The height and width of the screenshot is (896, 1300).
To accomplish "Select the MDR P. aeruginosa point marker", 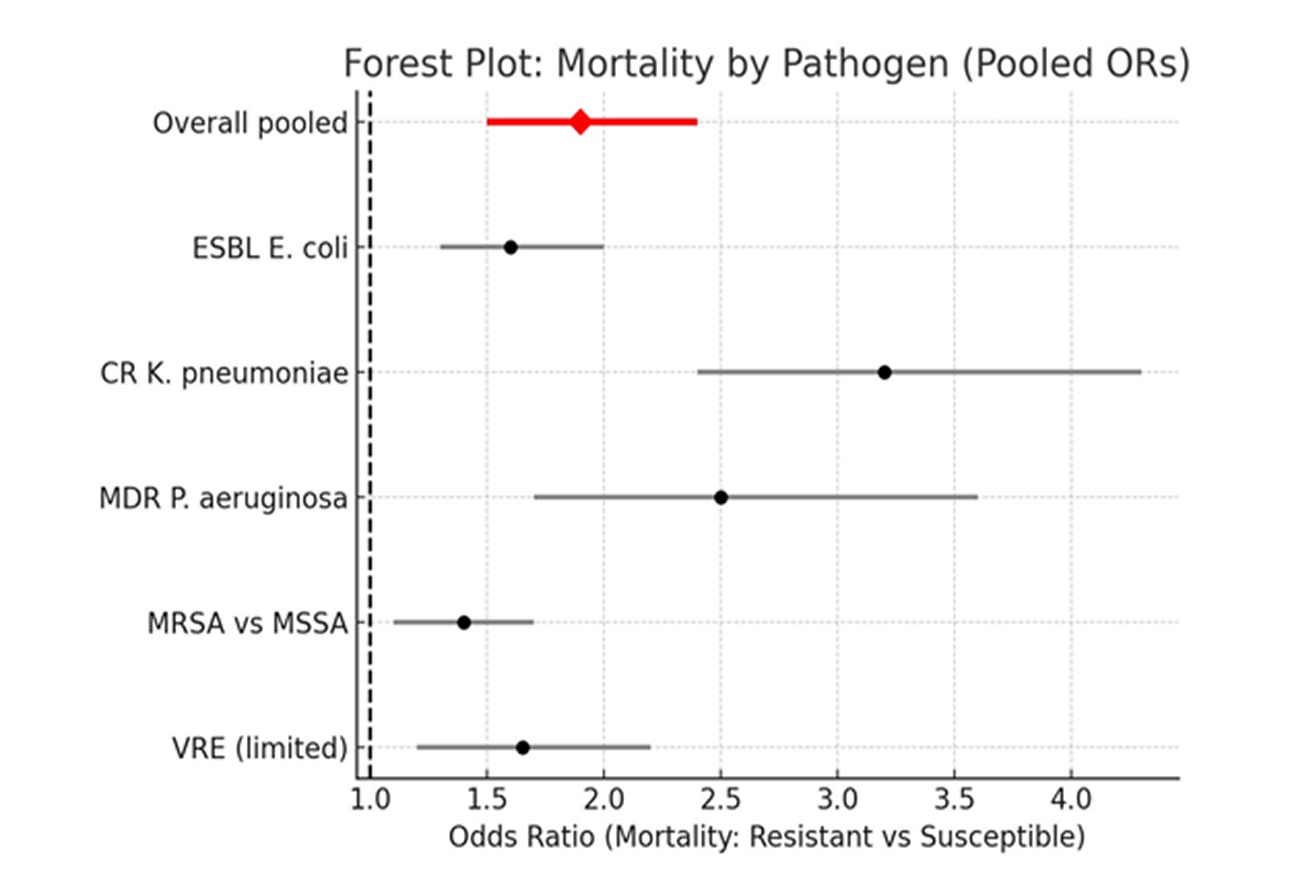I will (721, 497).
